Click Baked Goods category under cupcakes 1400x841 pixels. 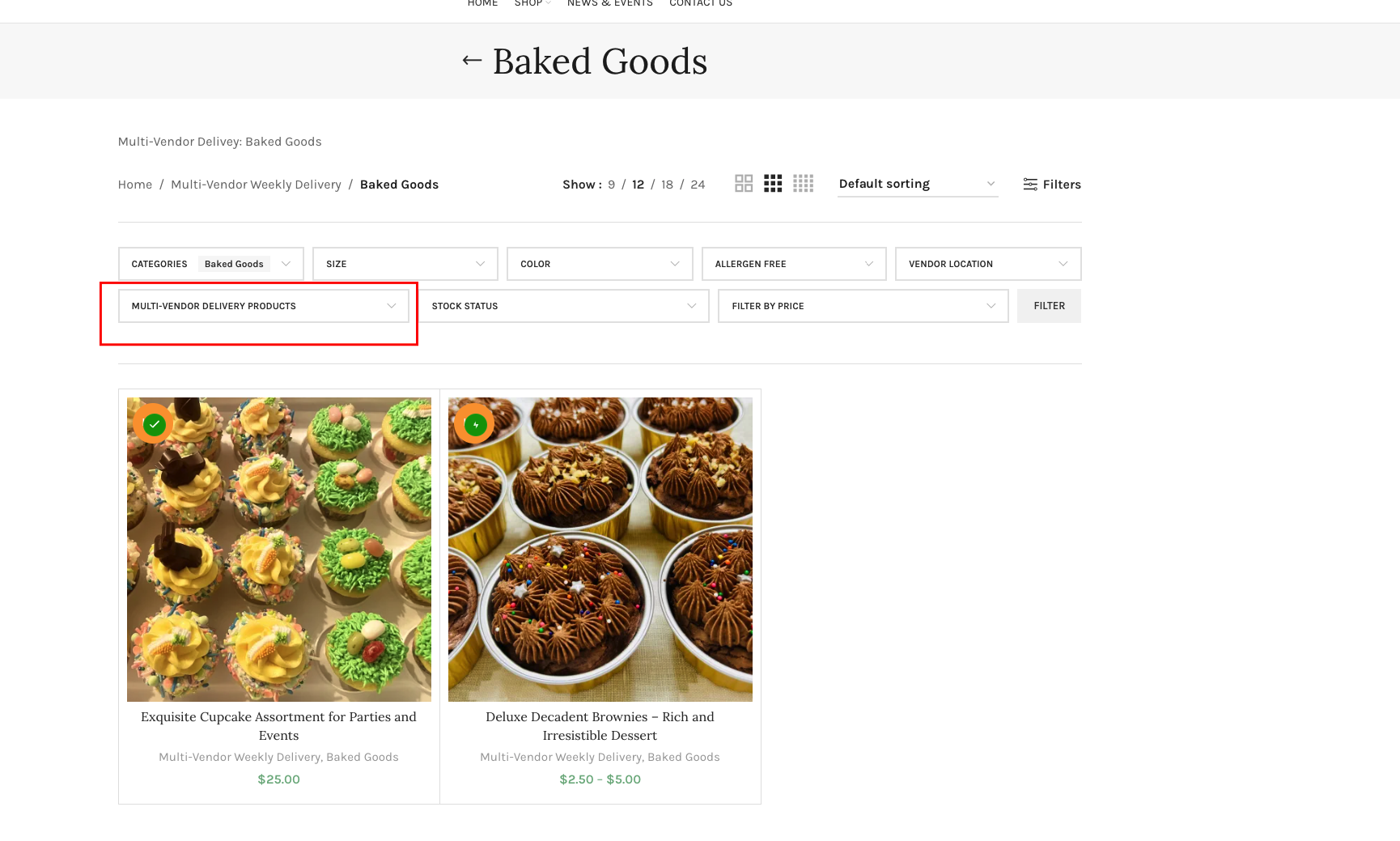pos(363,757)
